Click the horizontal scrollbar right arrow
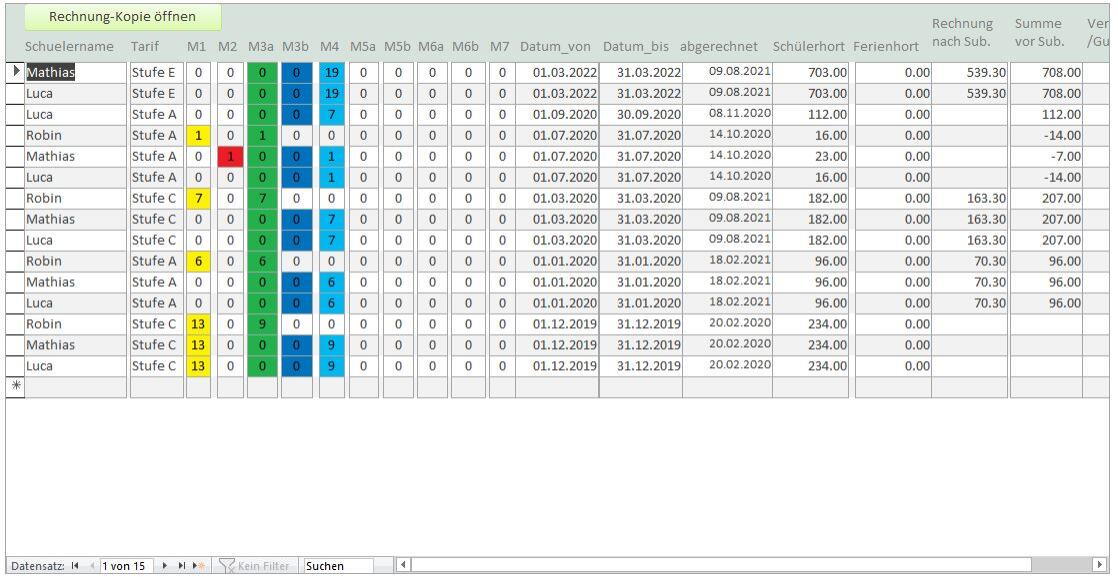The width and height of the screenshot is (1118, 577). coord(1101,565)
